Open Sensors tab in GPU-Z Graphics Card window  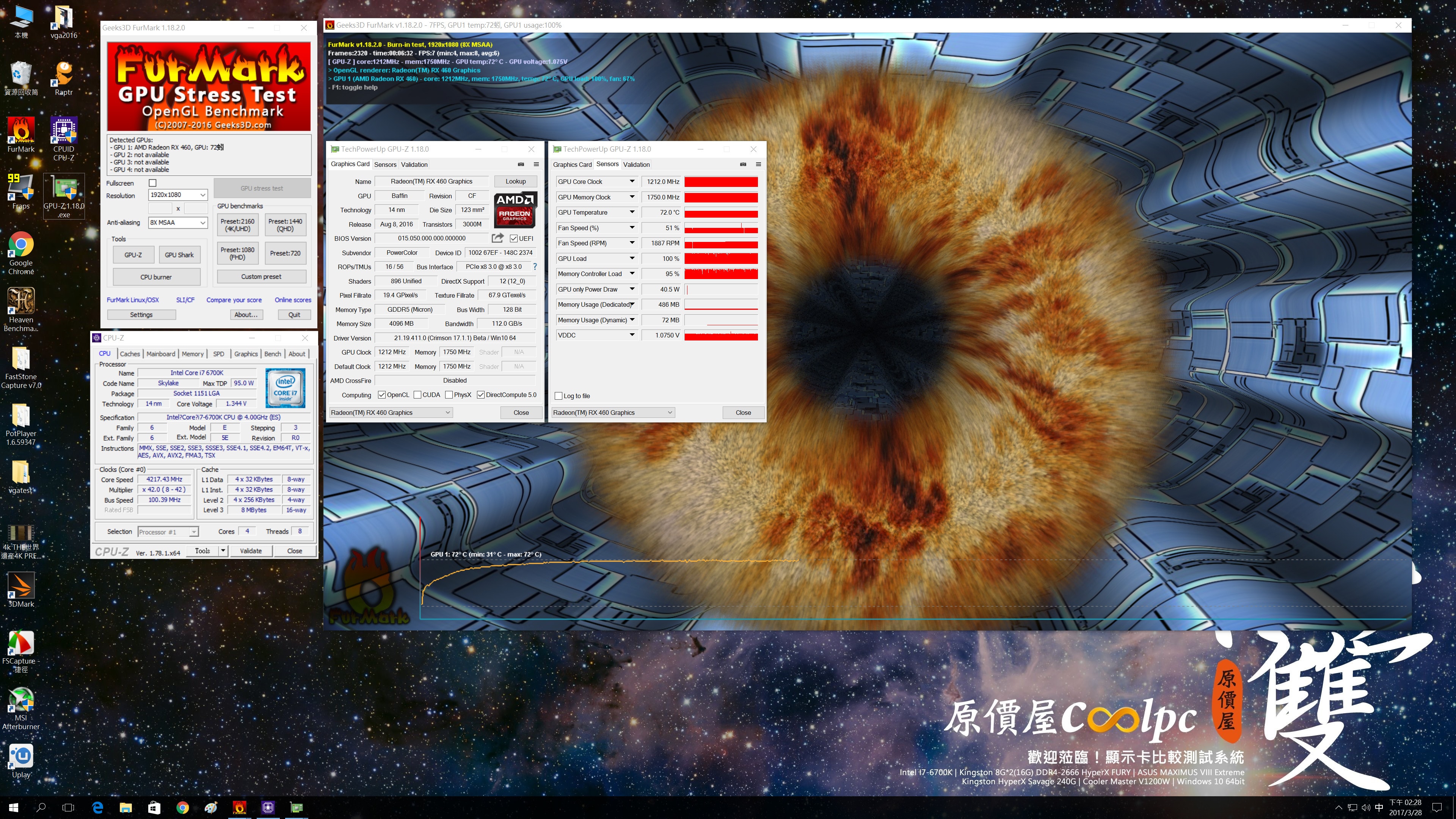(385, 165)
